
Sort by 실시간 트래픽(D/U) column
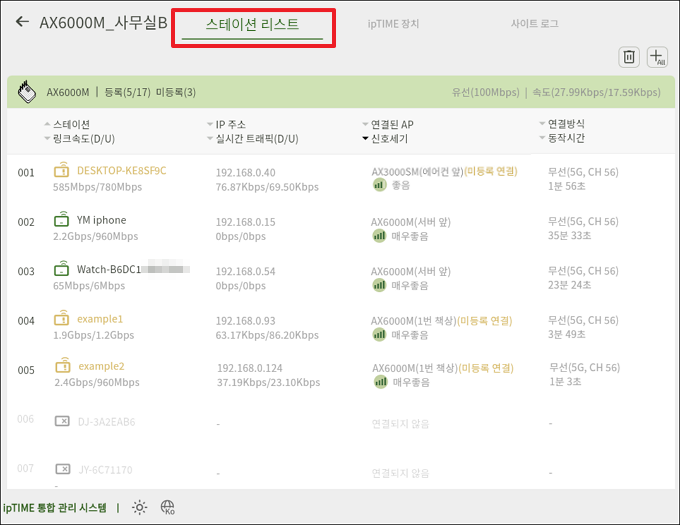tap(253, 139)
